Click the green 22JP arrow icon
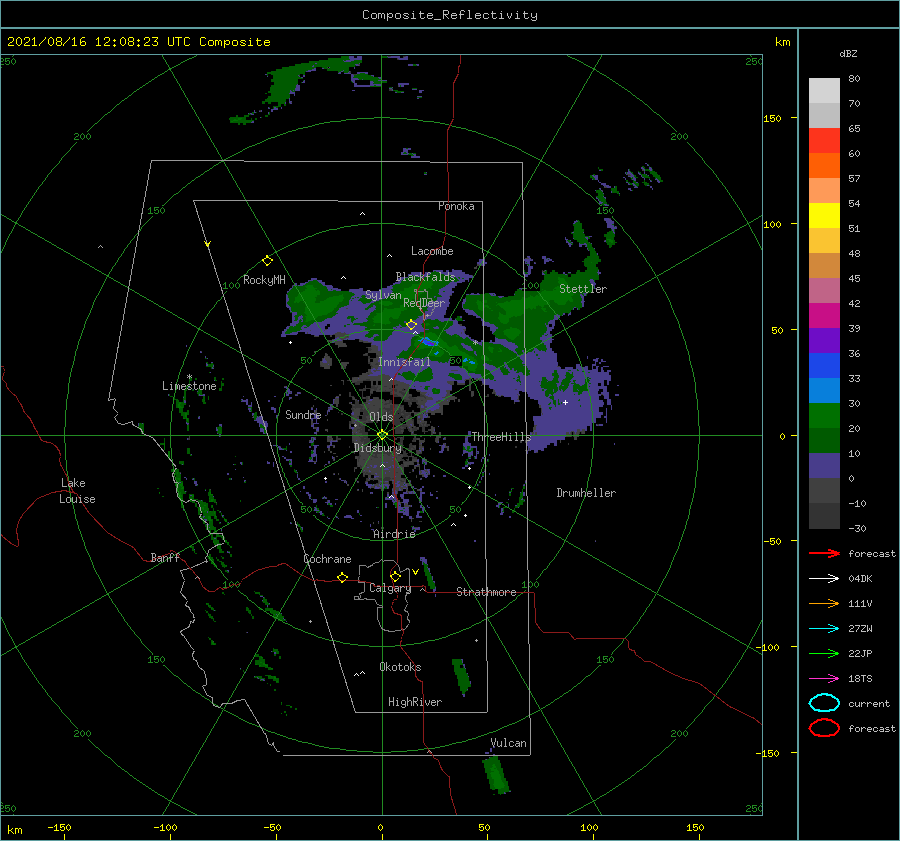 click(824, 653)
